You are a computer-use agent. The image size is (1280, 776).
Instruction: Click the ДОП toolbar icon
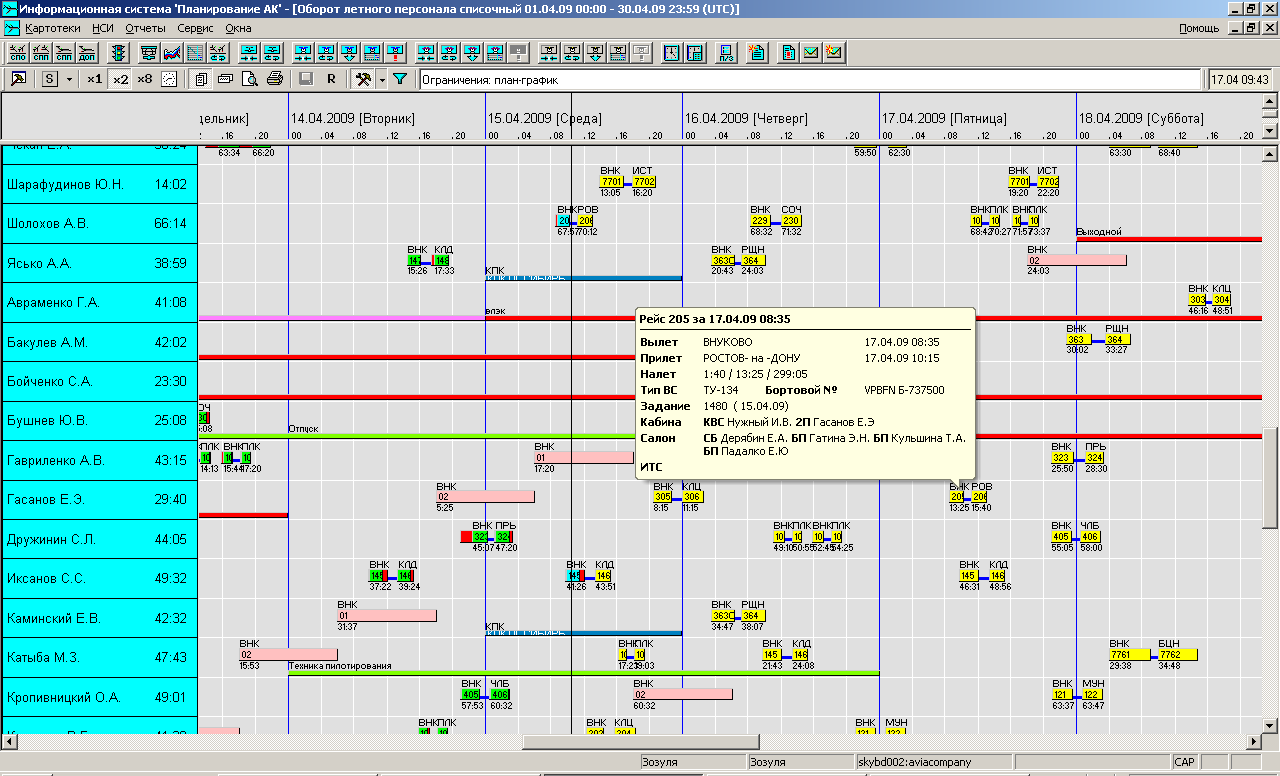(x=87, y=52)
